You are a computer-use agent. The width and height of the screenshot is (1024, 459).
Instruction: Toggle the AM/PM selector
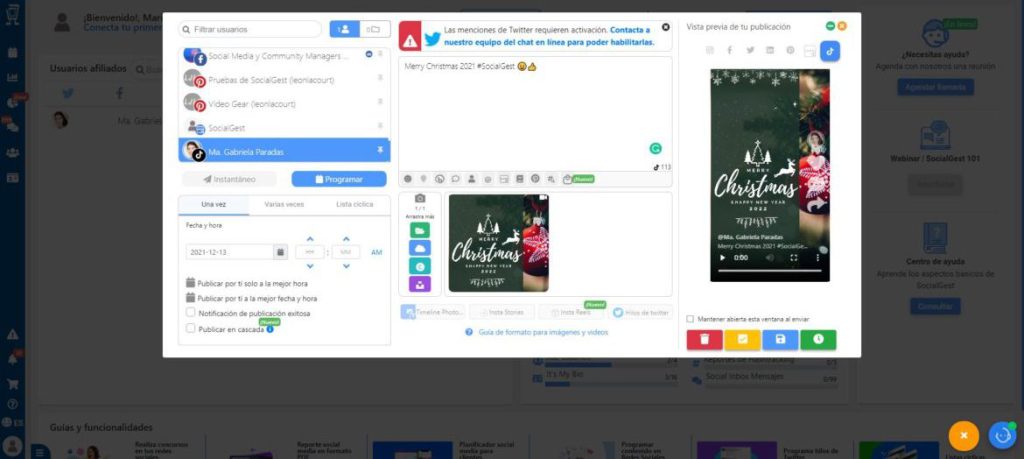[x=377, y=252]
